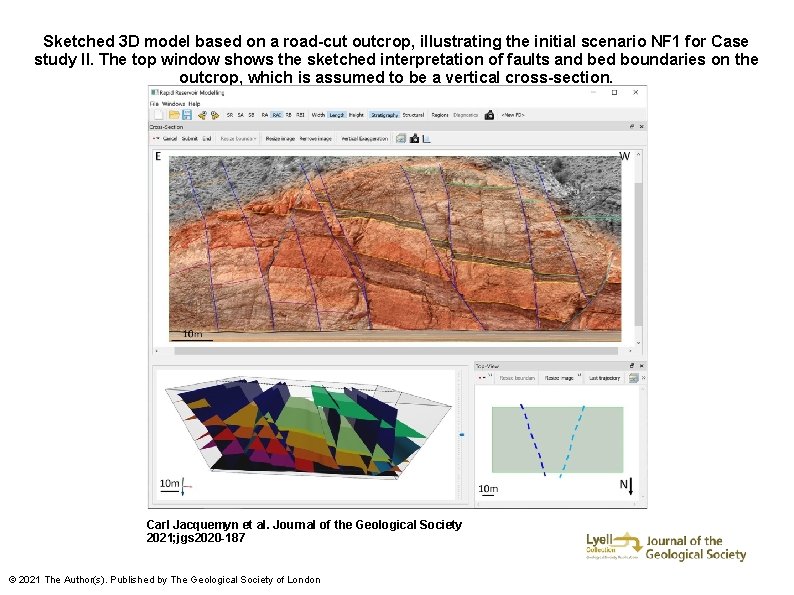Image resolution: width=794 pixels, height=595 pixels.
Task: Click Remove image in Cross-Section toolbar
Action: click(x=315, y=139)
